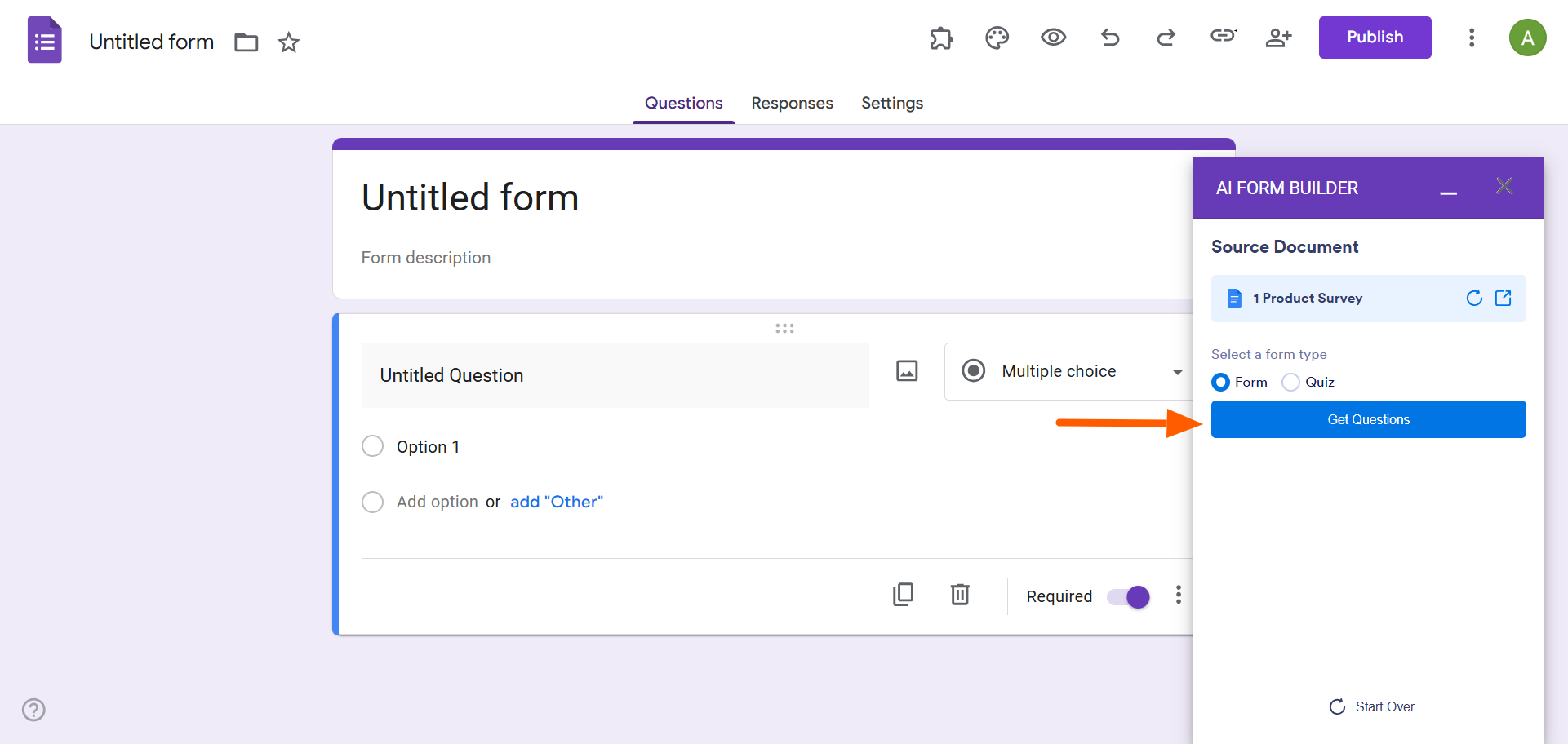Copy responder link icon

tap(1223, 35)
